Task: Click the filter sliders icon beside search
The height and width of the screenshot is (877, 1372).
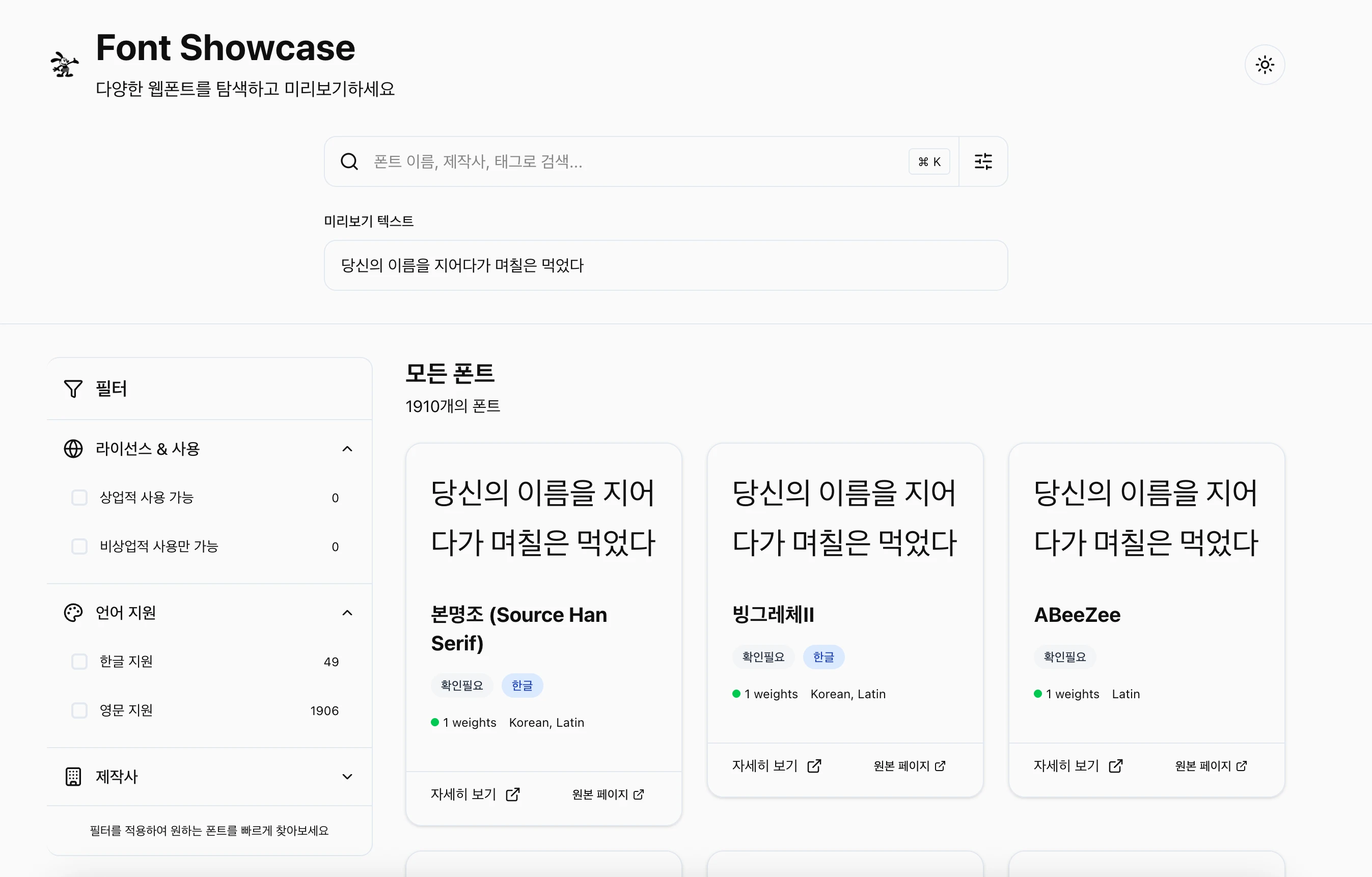Action: pos(983,161)
